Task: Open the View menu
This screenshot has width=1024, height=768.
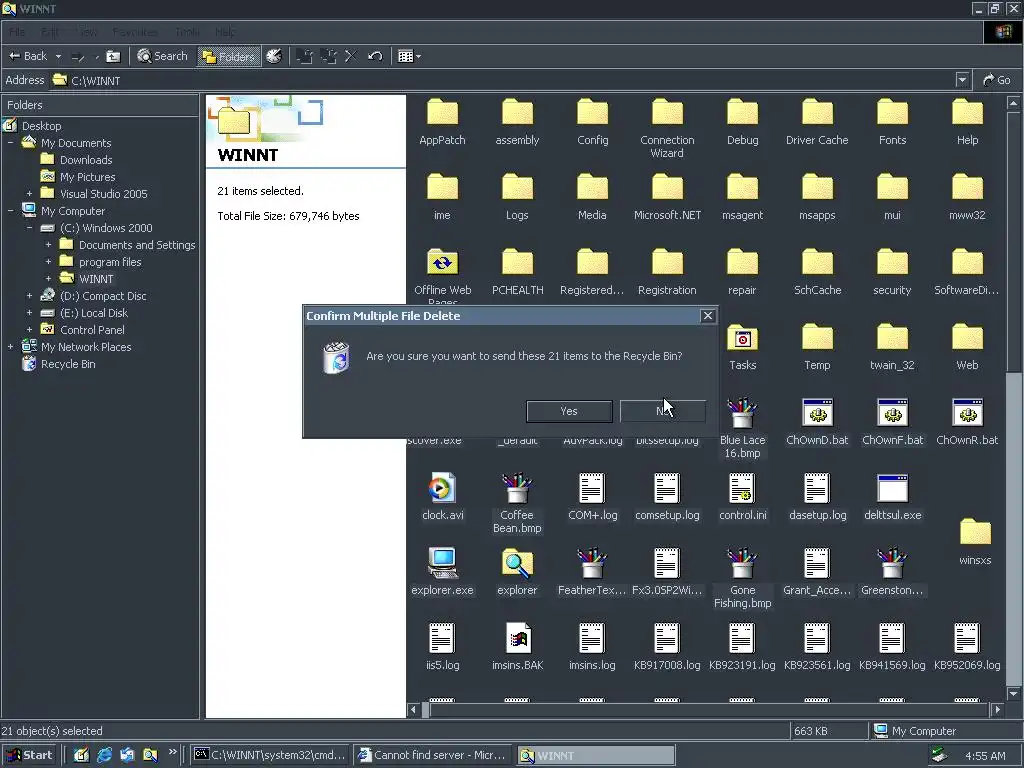Action: (x=87, y=32)
